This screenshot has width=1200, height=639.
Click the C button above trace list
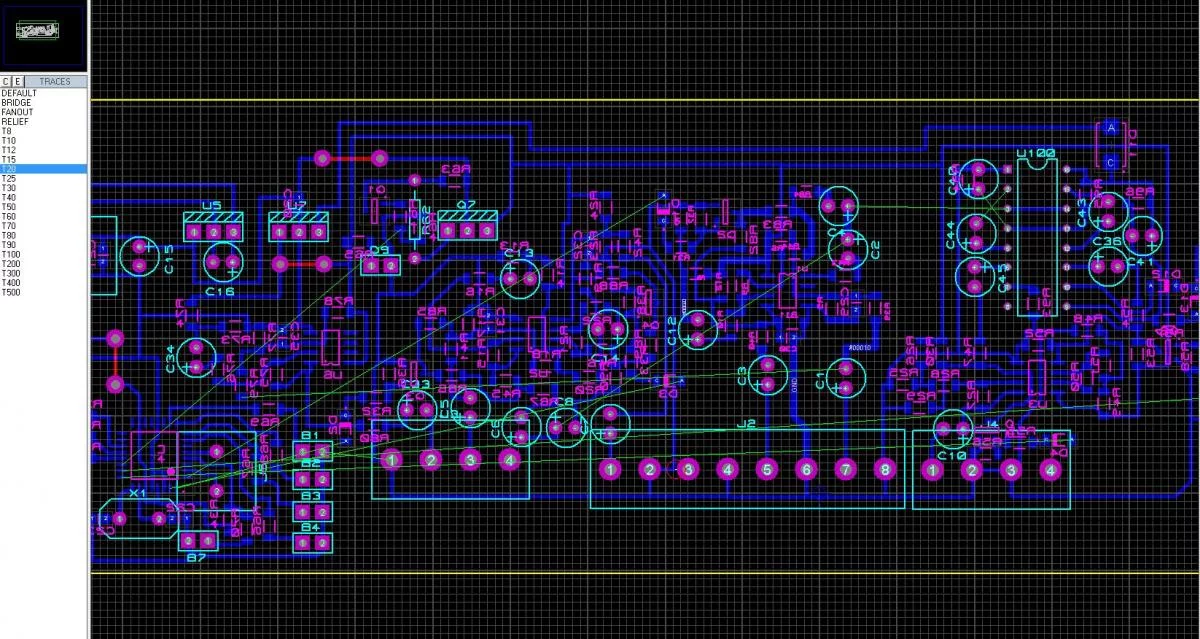click(x=6, y=81)
